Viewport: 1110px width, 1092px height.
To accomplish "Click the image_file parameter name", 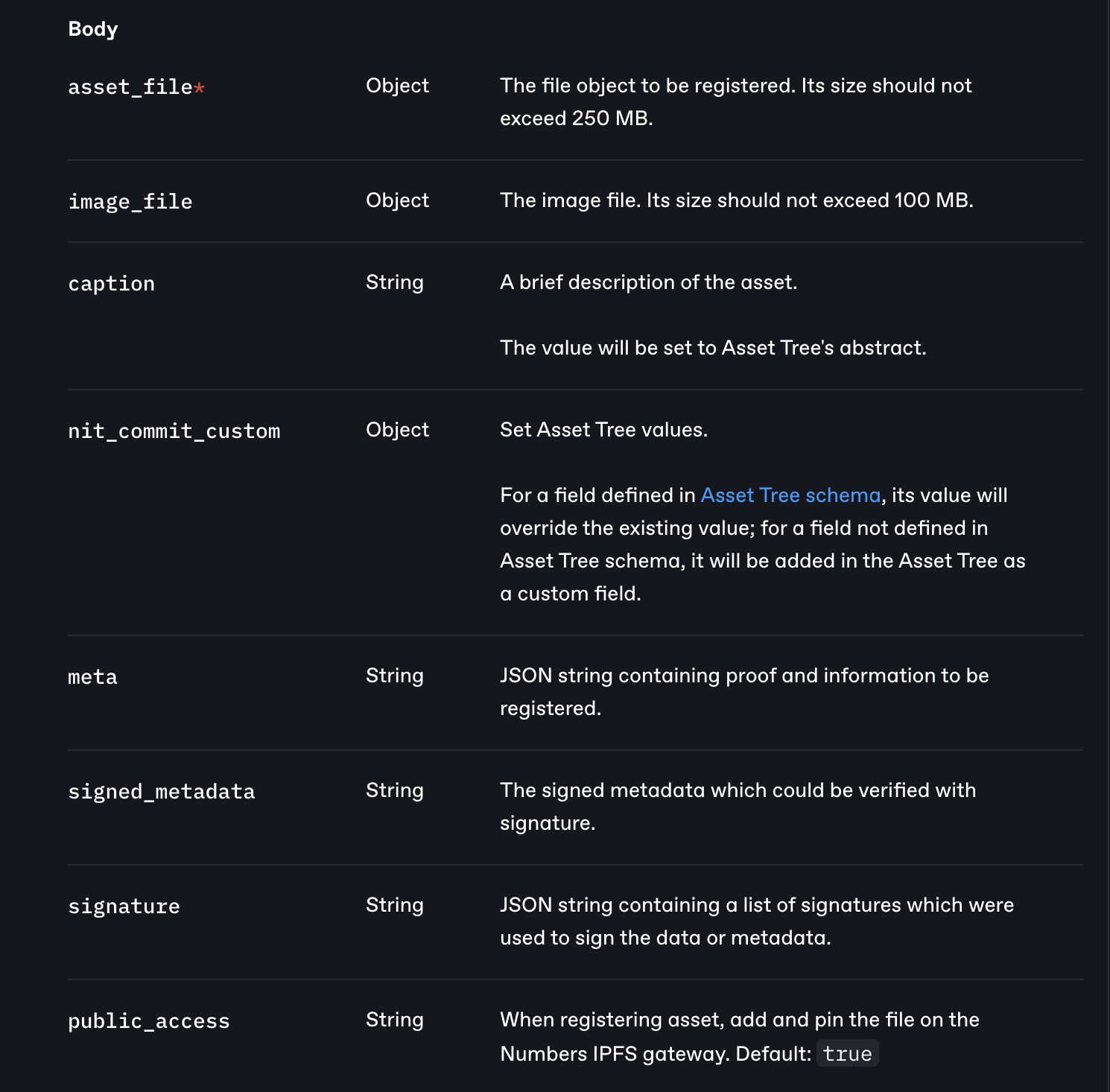I will (x=130, y=202).
